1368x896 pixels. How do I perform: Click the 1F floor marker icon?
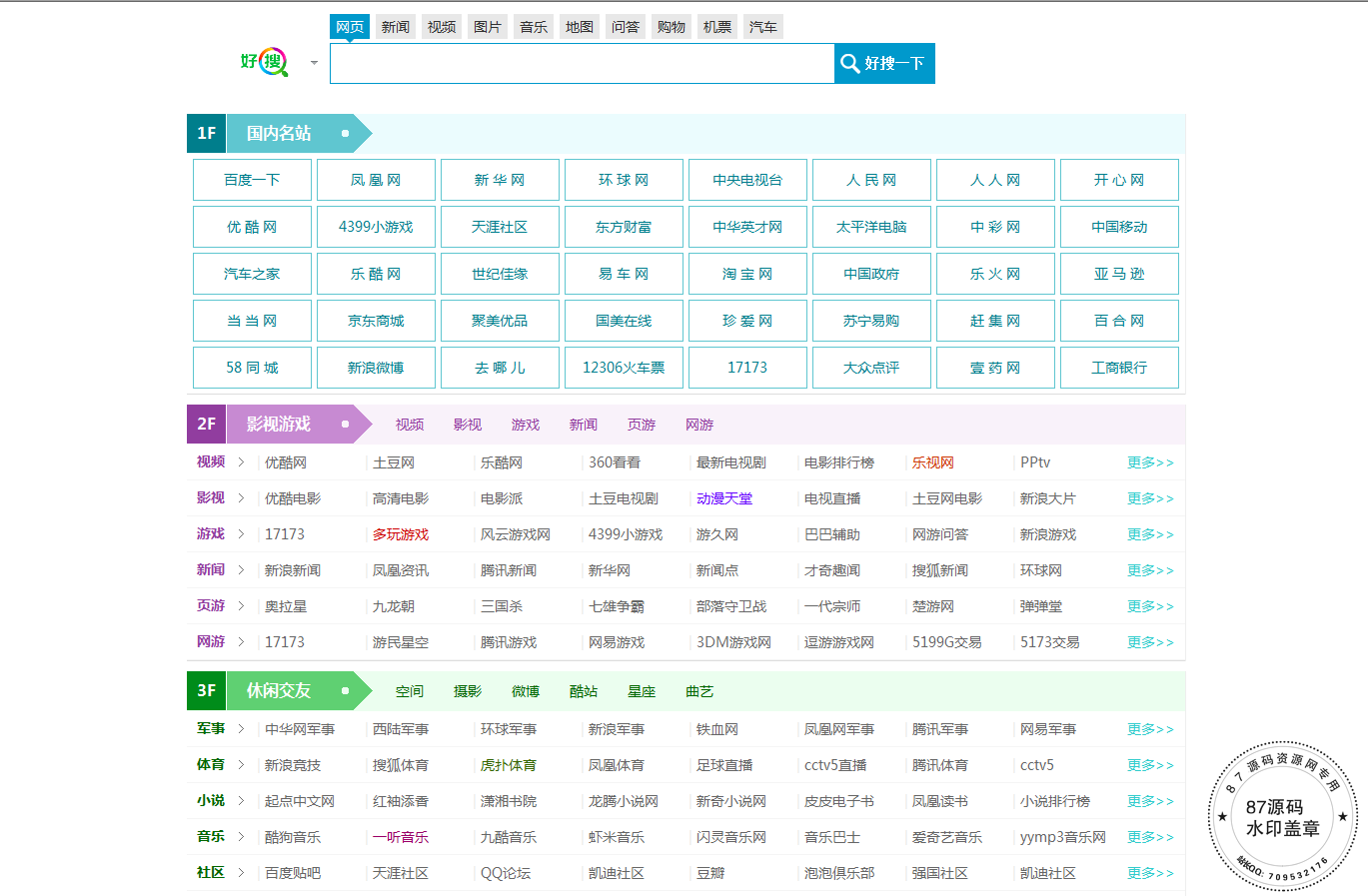tap(207, 133)
